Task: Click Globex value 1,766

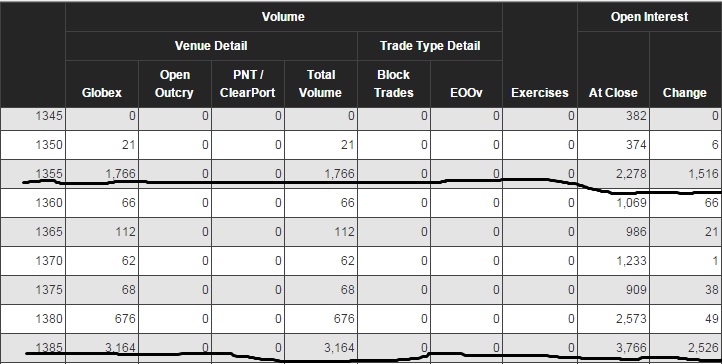Action: click(x=120, y=174)
